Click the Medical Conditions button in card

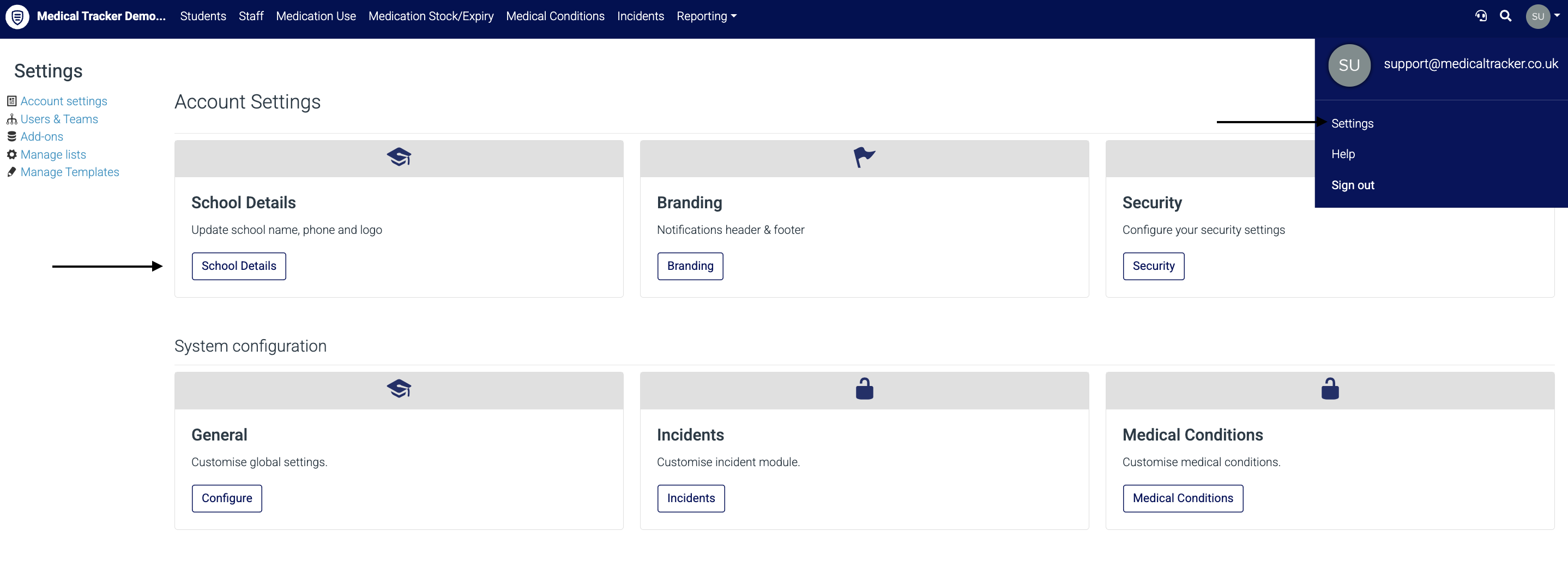(x=1182, y=498)
